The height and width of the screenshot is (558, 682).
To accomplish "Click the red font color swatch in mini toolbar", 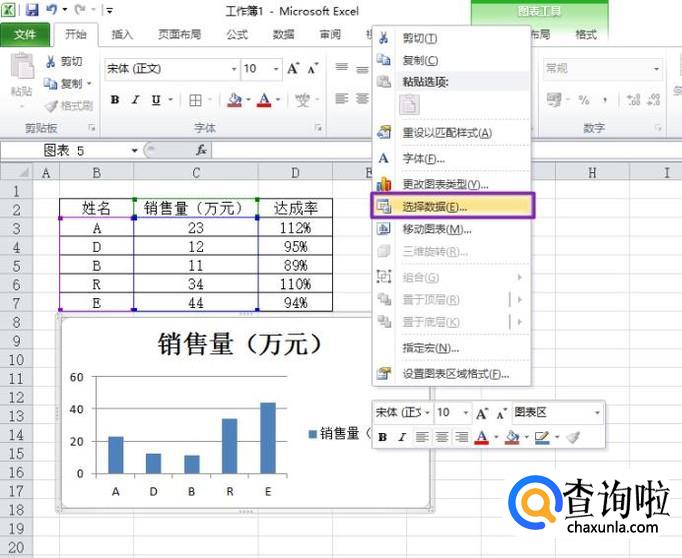I will click(481, 437).
